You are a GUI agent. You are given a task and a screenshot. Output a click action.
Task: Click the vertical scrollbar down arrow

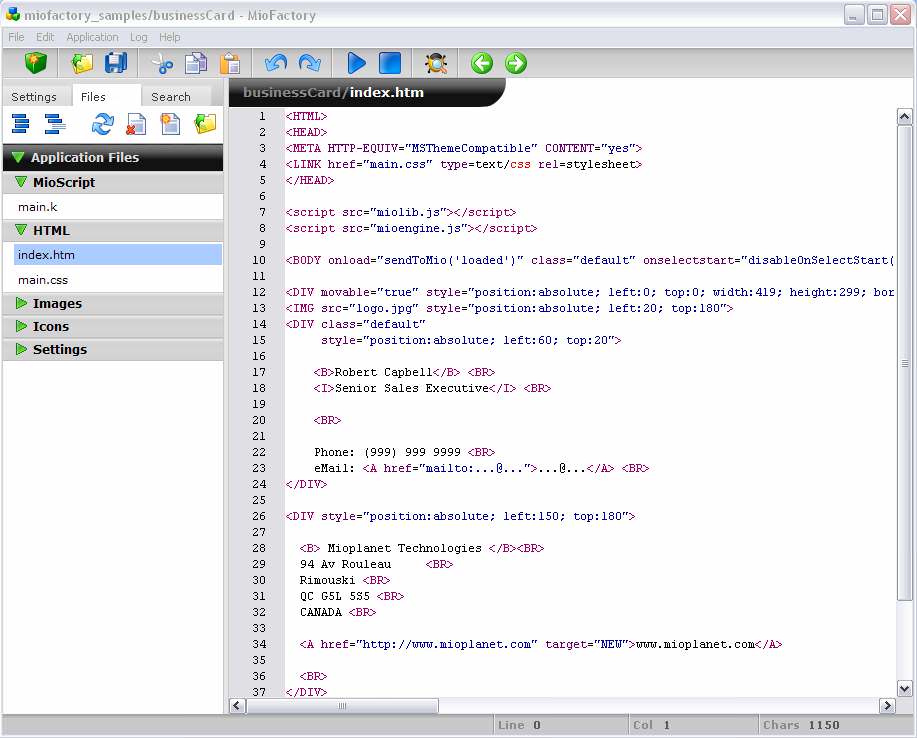coord(904,688)
